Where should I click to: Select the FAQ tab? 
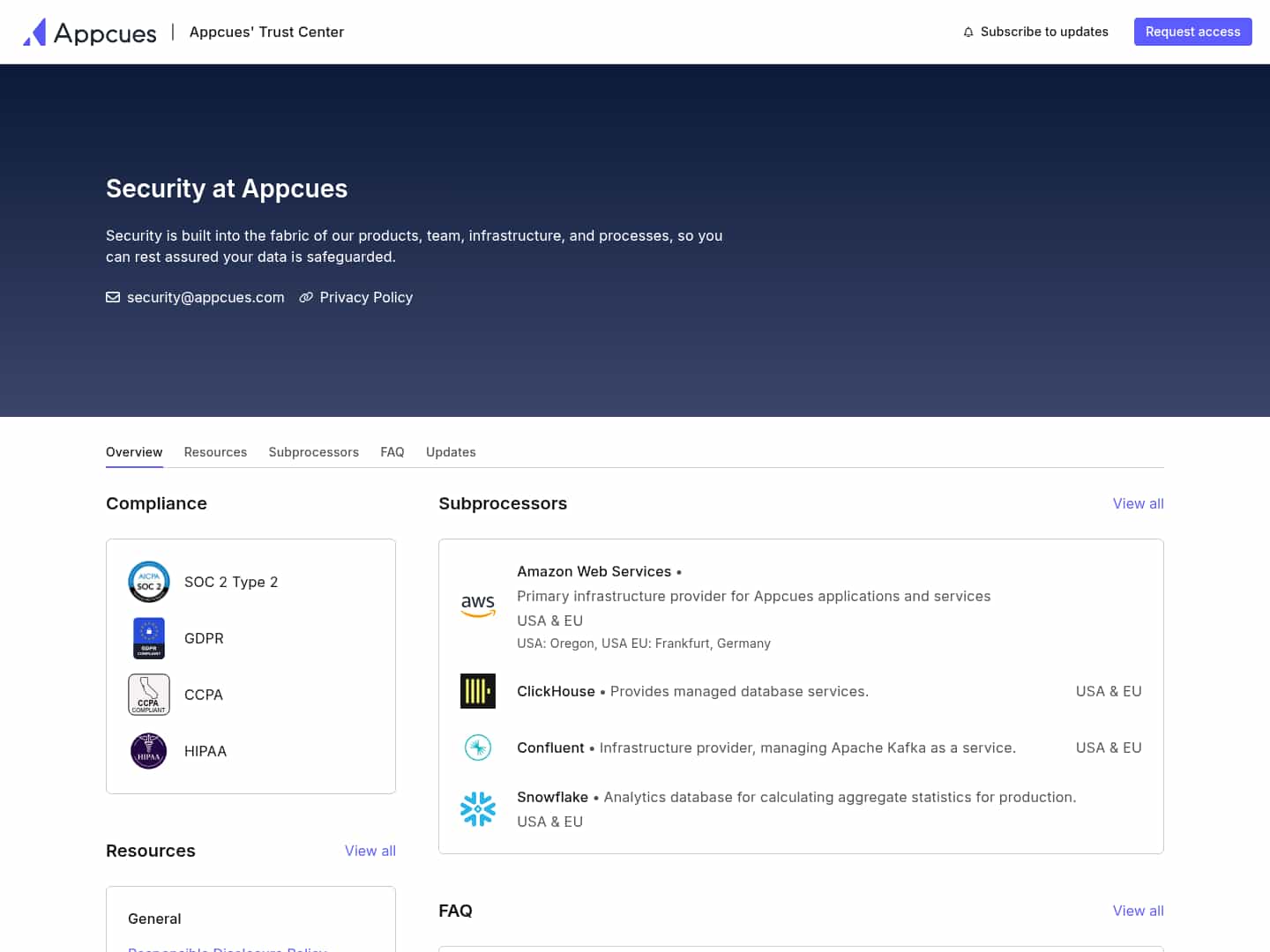coord(392,452)
